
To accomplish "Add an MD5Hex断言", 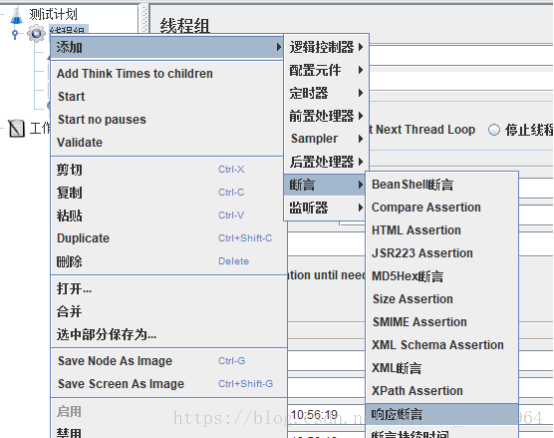I will (442, 276).
